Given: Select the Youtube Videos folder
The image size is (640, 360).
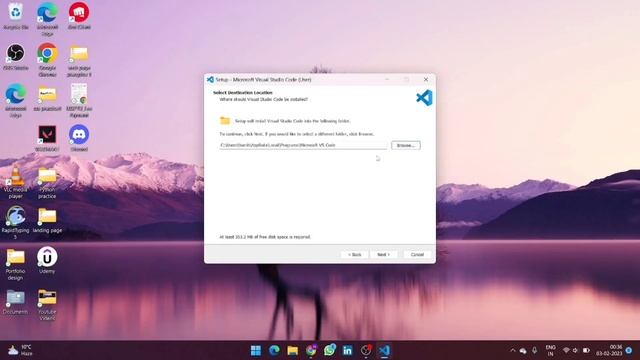Looking at the screenshot, I should (x=47, y=304).
